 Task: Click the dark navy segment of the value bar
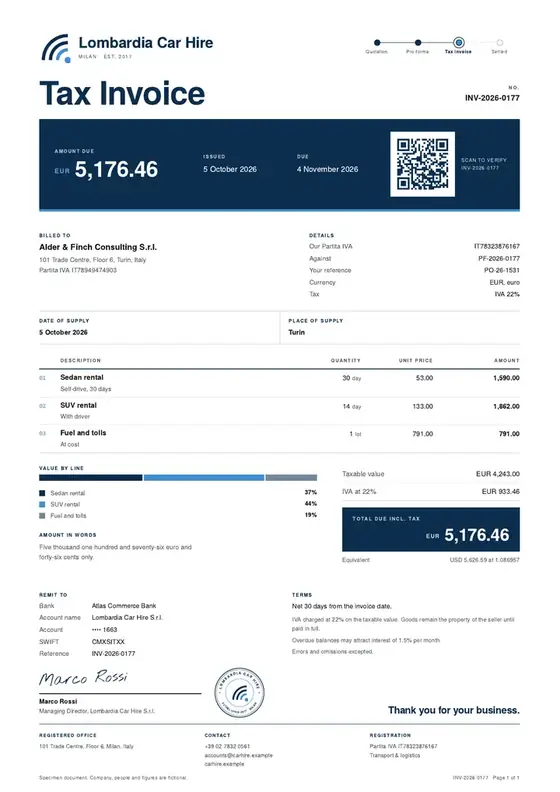point(91,477)
